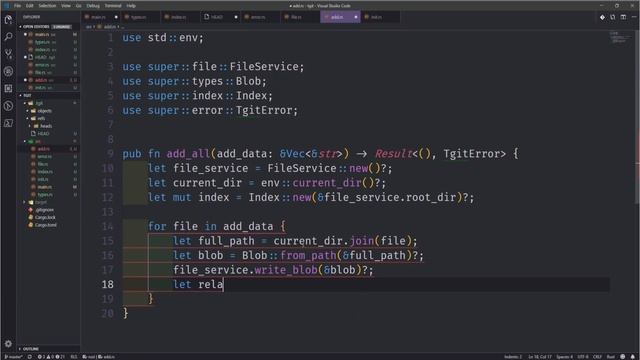Open the Edit menu

30,6
